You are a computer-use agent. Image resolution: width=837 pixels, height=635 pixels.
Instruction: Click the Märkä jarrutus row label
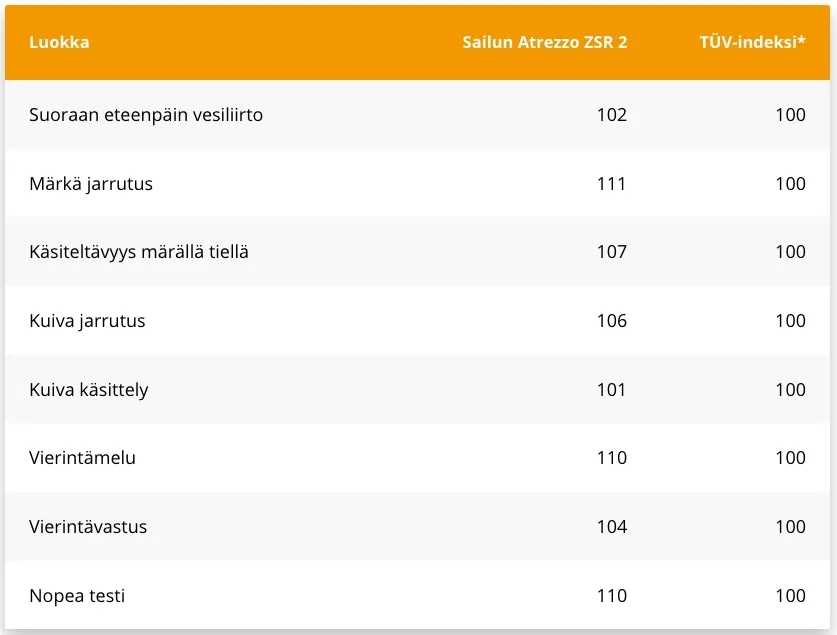(91, 184)
